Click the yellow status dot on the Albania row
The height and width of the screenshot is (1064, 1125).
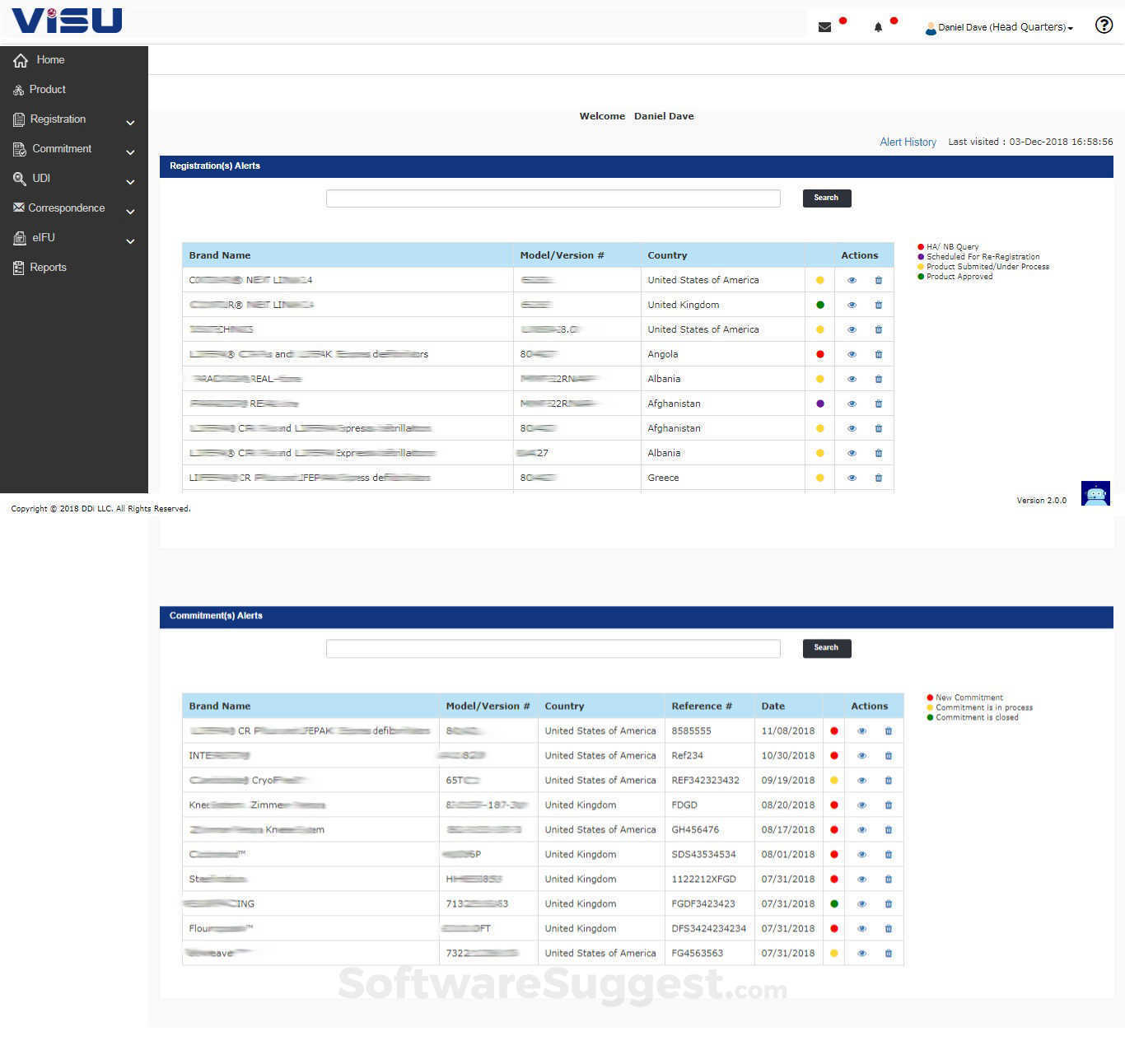819,378
